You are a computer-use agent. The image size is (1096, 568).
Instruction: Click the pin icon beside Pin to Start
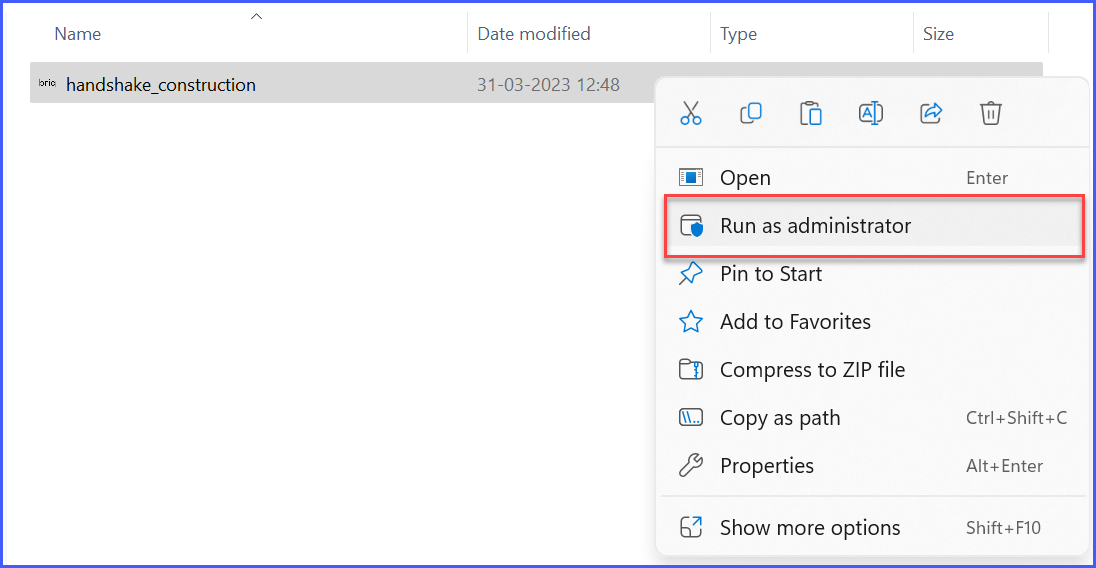[691, 273]
